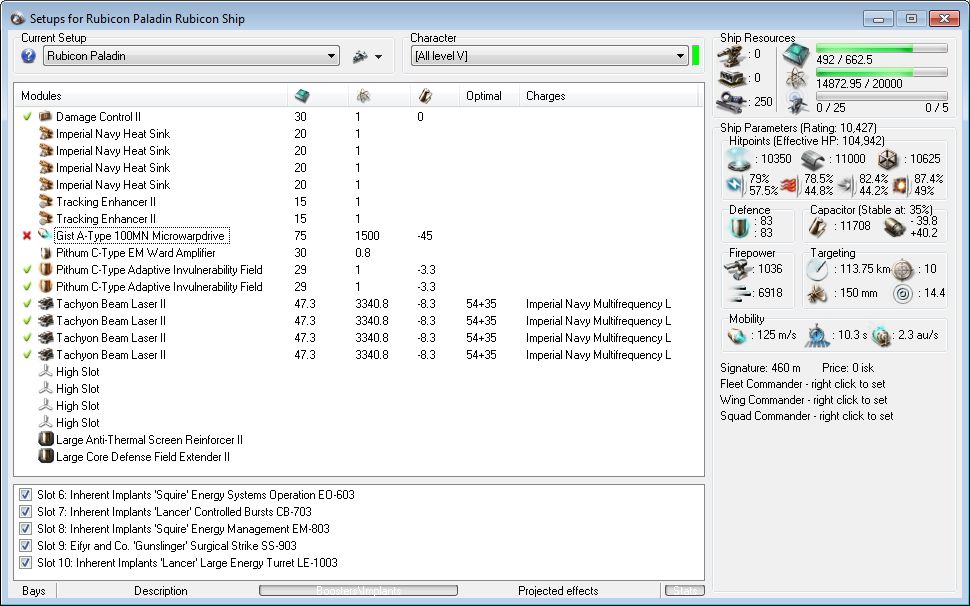Toggle the red X on Gist A-Type Microwarpdrive
This screenshot has height=606, width=970.
click(27, 236)
